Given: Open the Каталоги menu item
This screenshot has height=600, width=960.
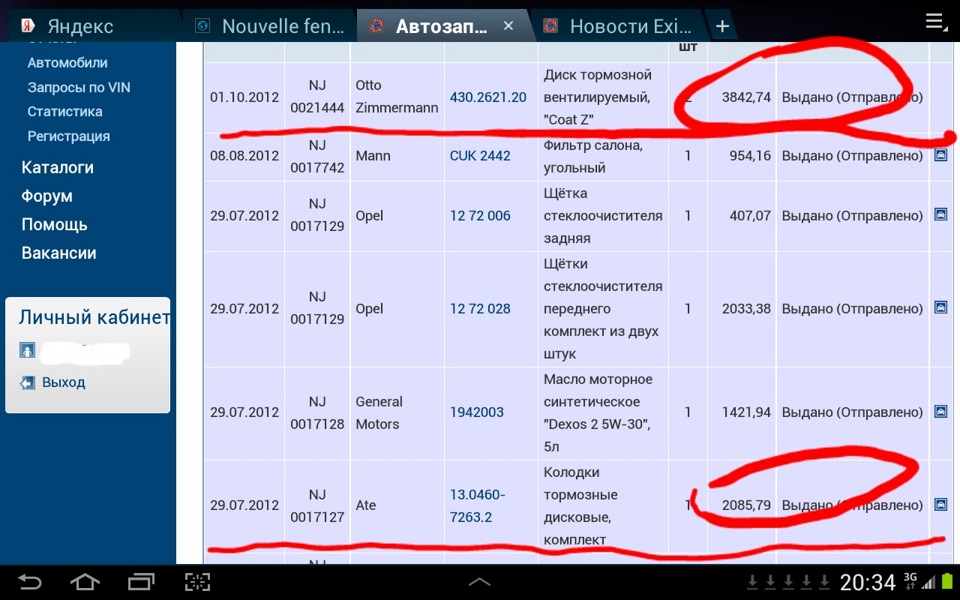Looking at the screenshot, I should pyautogui.click(x=58, y=167).
